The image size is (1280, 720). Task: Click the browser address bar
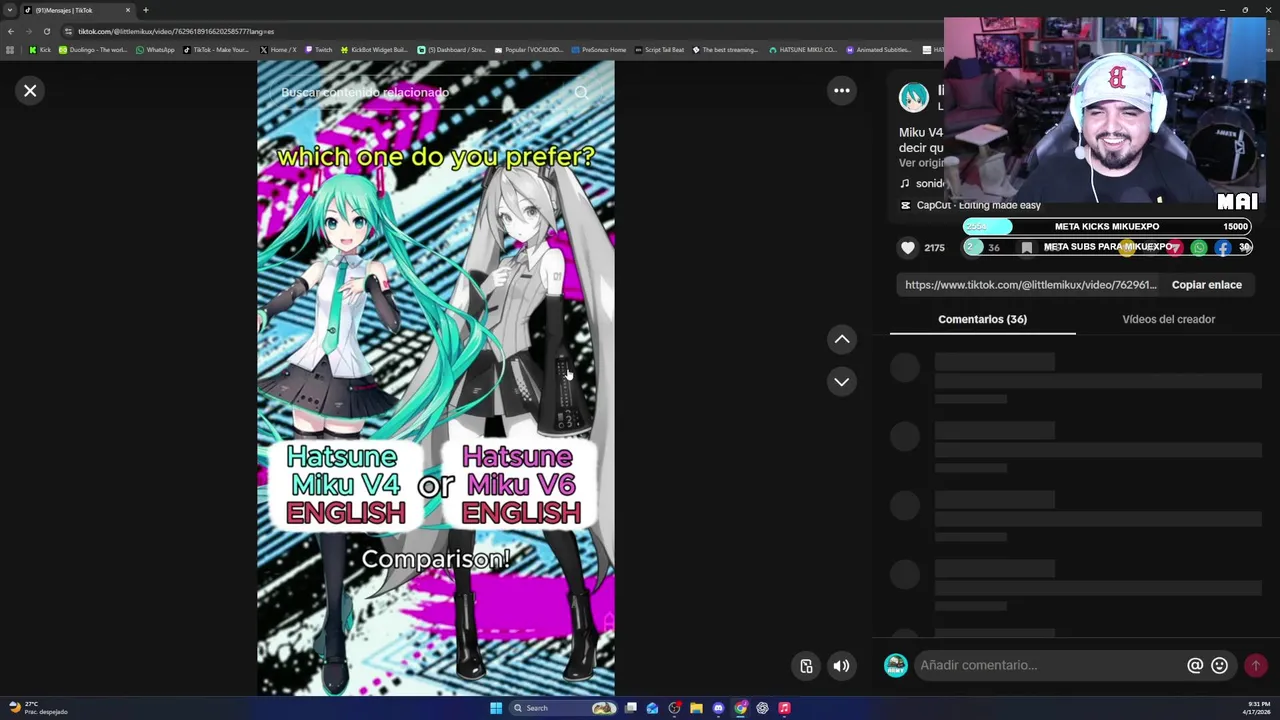coord(500,31)
